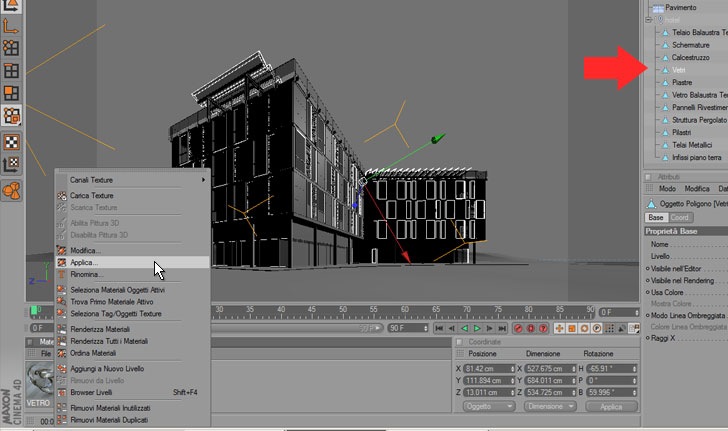Select Schermature object in the tree
The image size is (728, 431).
[x=690, y=45]
